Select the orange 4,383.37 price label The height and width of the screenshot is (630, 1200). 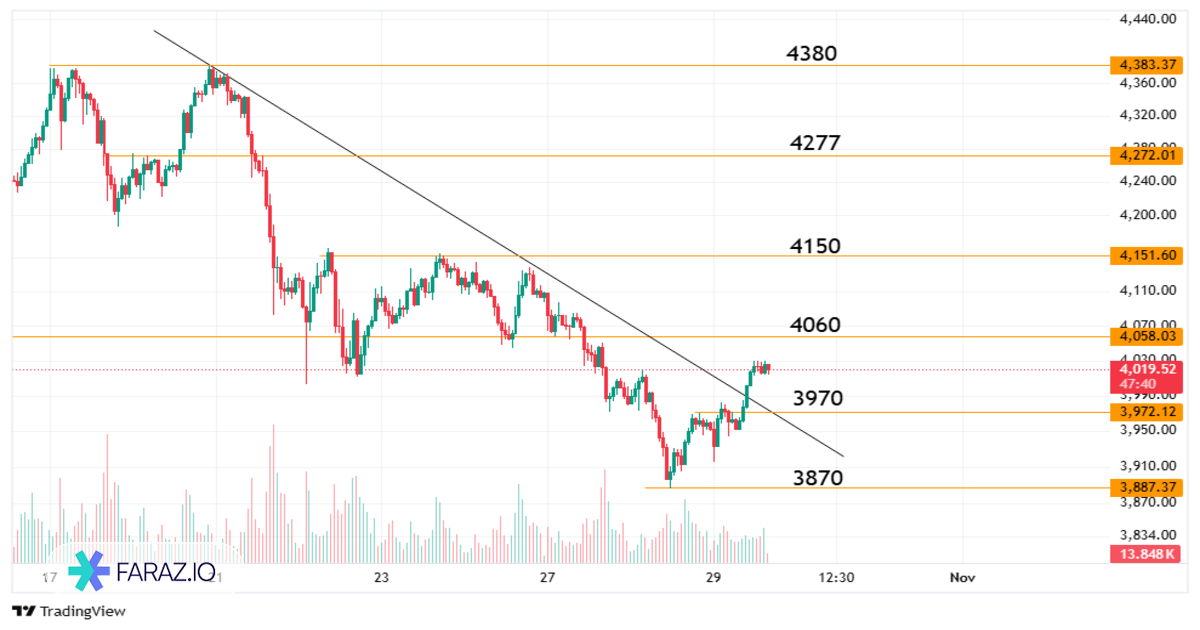tap(1147, 65)
